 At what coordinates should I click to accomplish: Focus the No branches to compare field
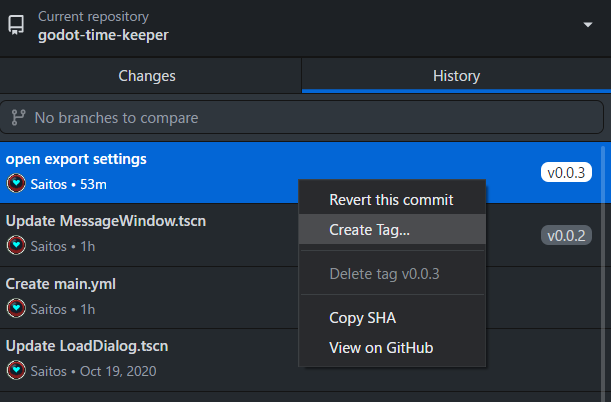pos(302,117)
